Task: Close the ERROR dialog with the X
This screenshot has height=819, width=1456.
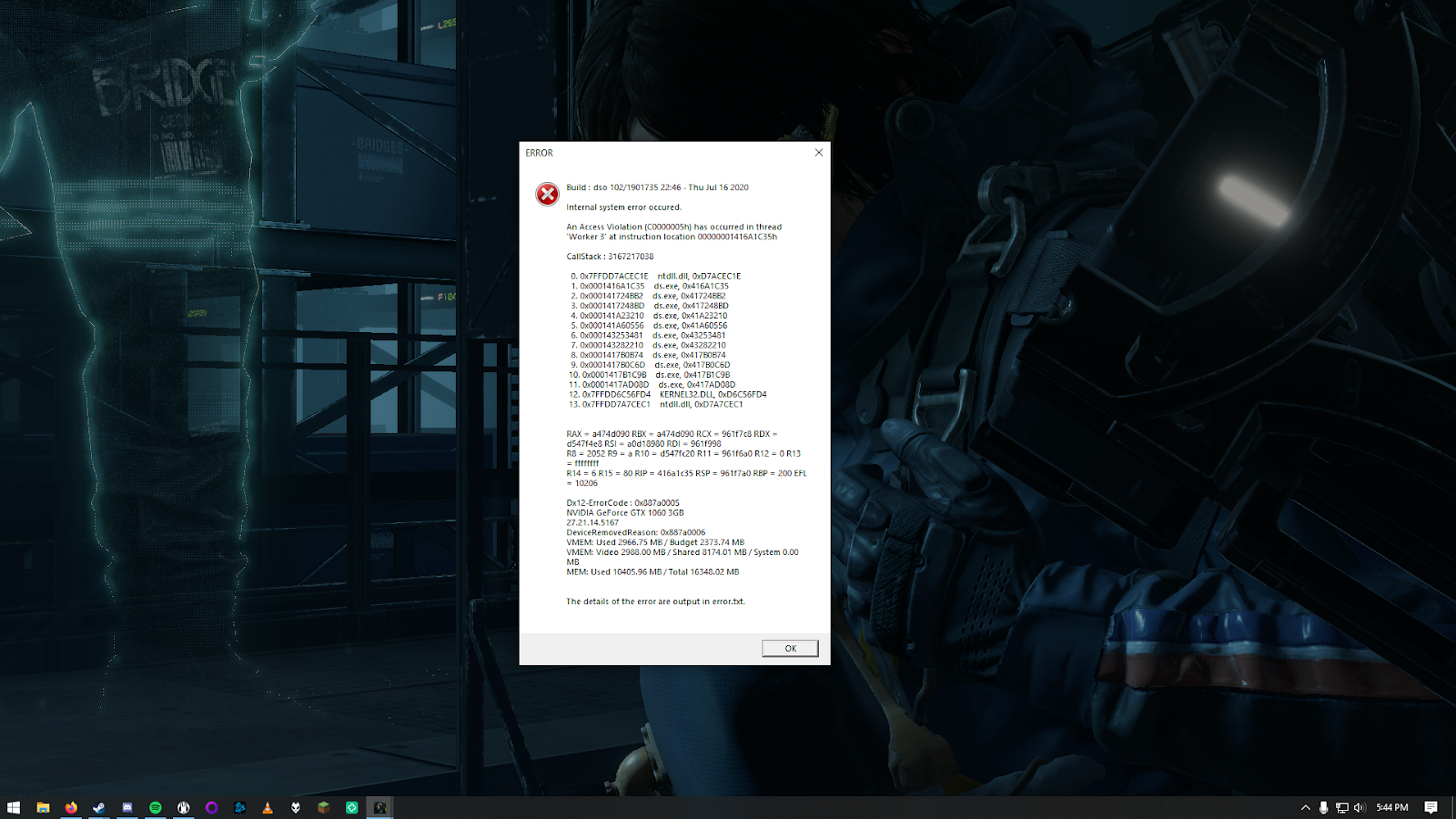Action: coord(818,153)
